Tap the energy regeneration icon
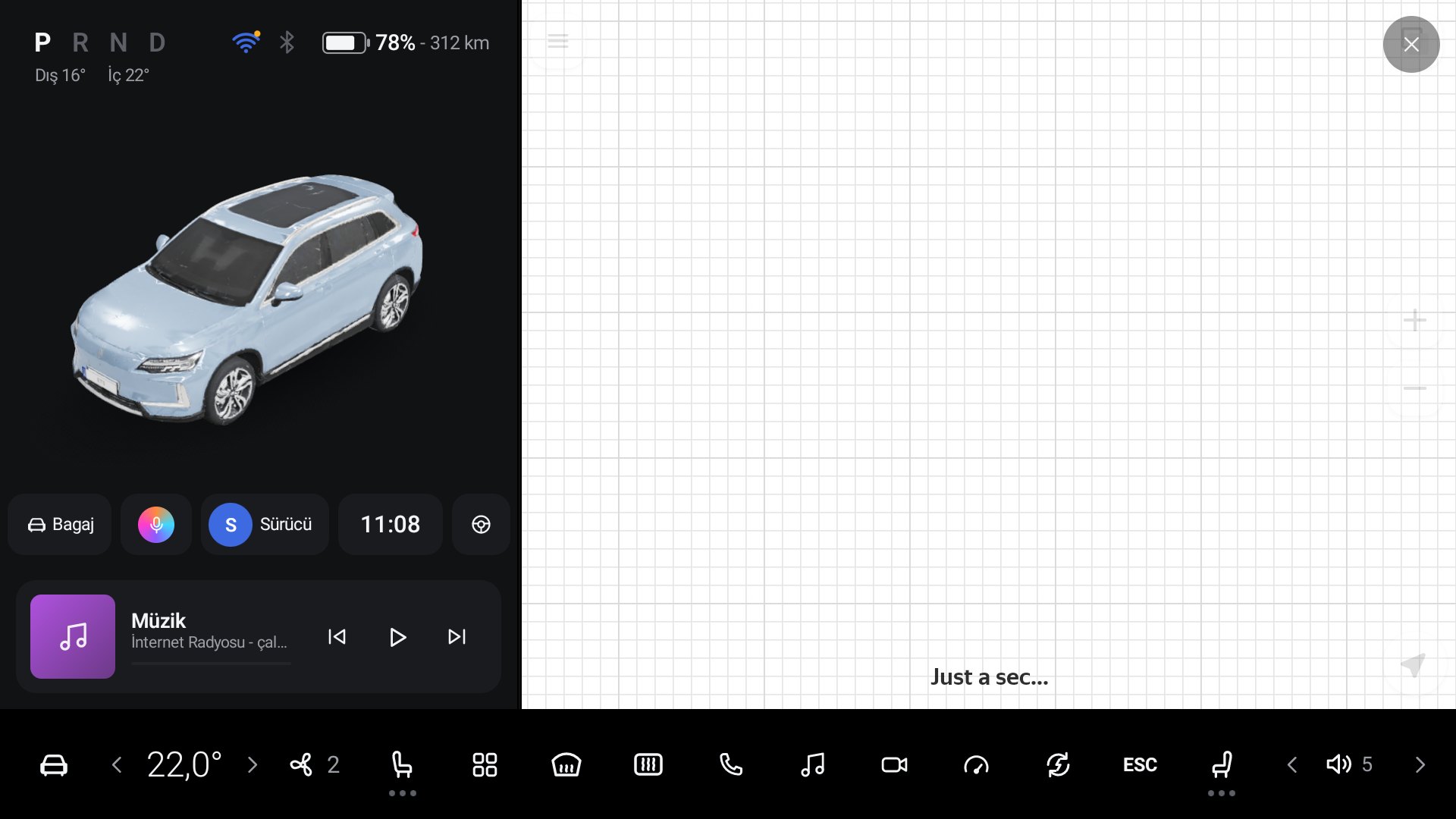1456x819 pixels. pyautogui.click(x=1058, y=764)
